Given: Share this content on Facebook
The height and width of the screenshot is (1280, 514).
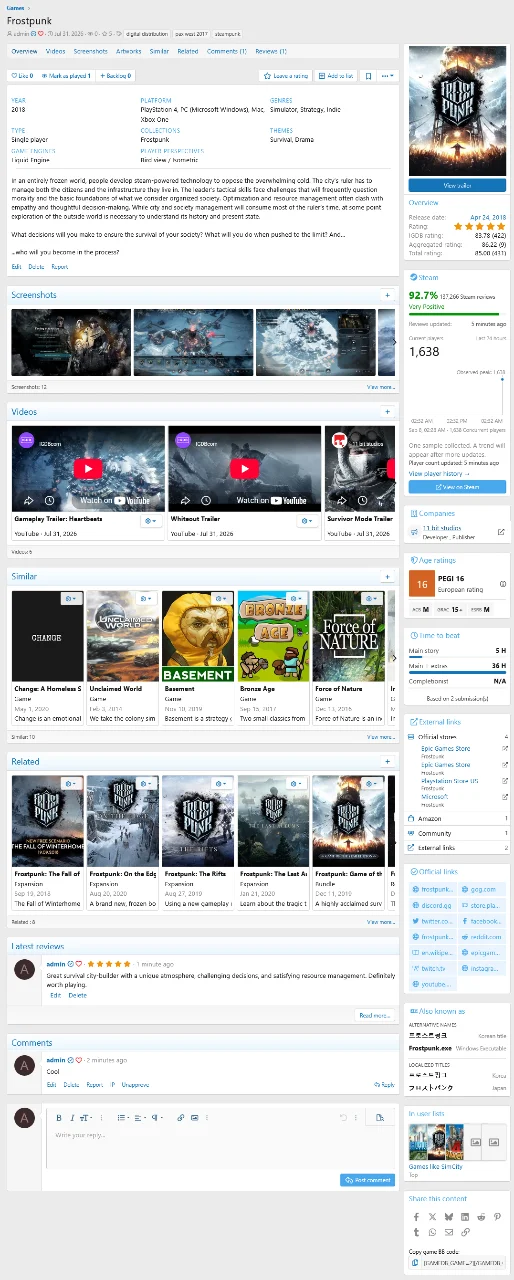Looking at the screenshot, I should click(x=416, y=1217).
